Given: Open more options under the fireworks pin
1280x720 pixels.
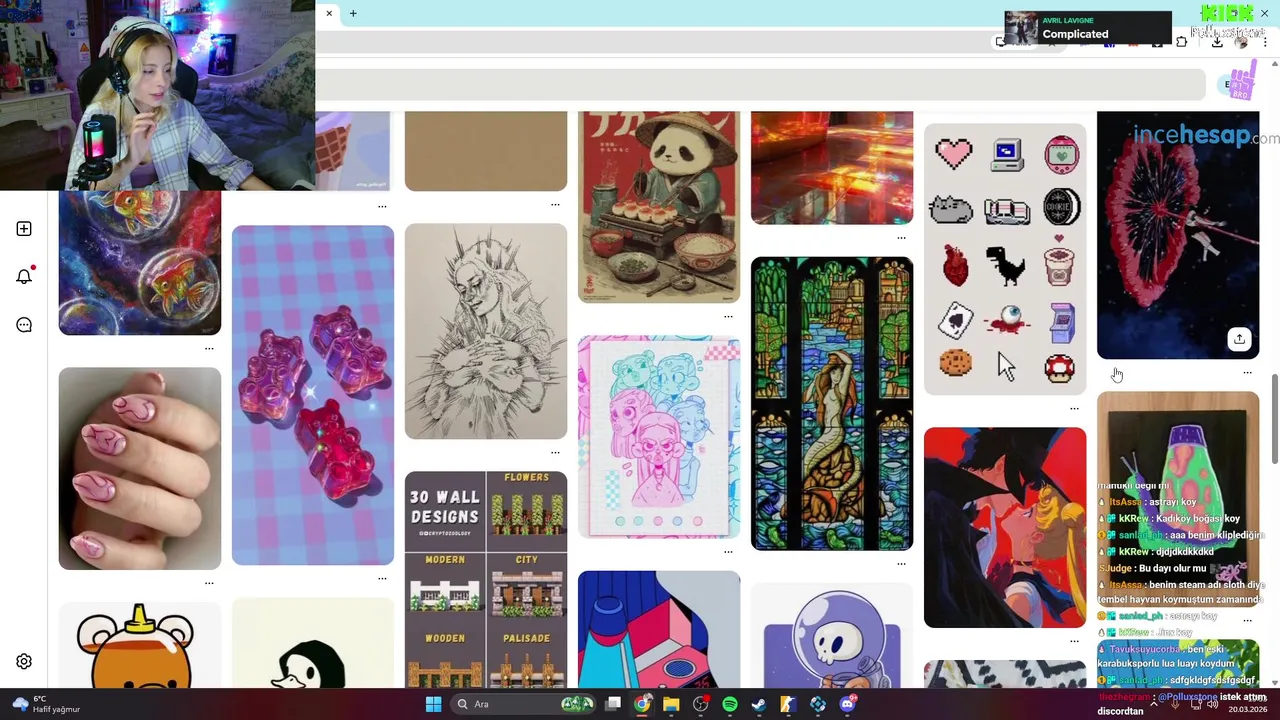Looking at the screenshot, I should (x=1247, y=373).
